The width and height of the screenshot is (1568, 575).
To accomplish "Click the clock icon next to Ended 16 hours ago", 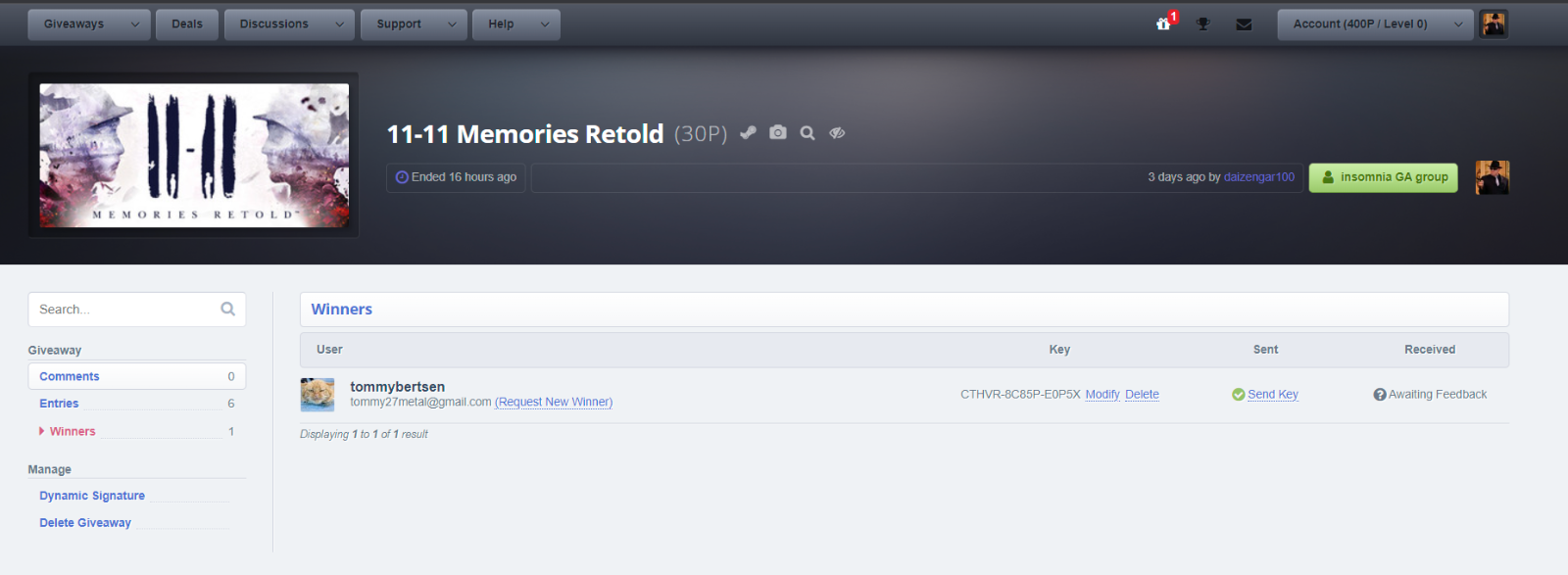I will point(402,177).
